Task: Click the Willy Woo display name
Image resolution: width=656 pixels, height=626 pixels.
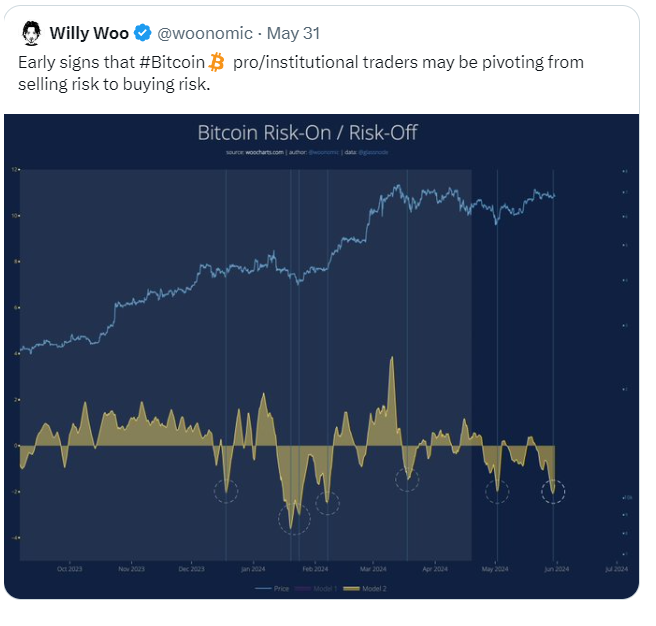Action: [x=89, y=33]
